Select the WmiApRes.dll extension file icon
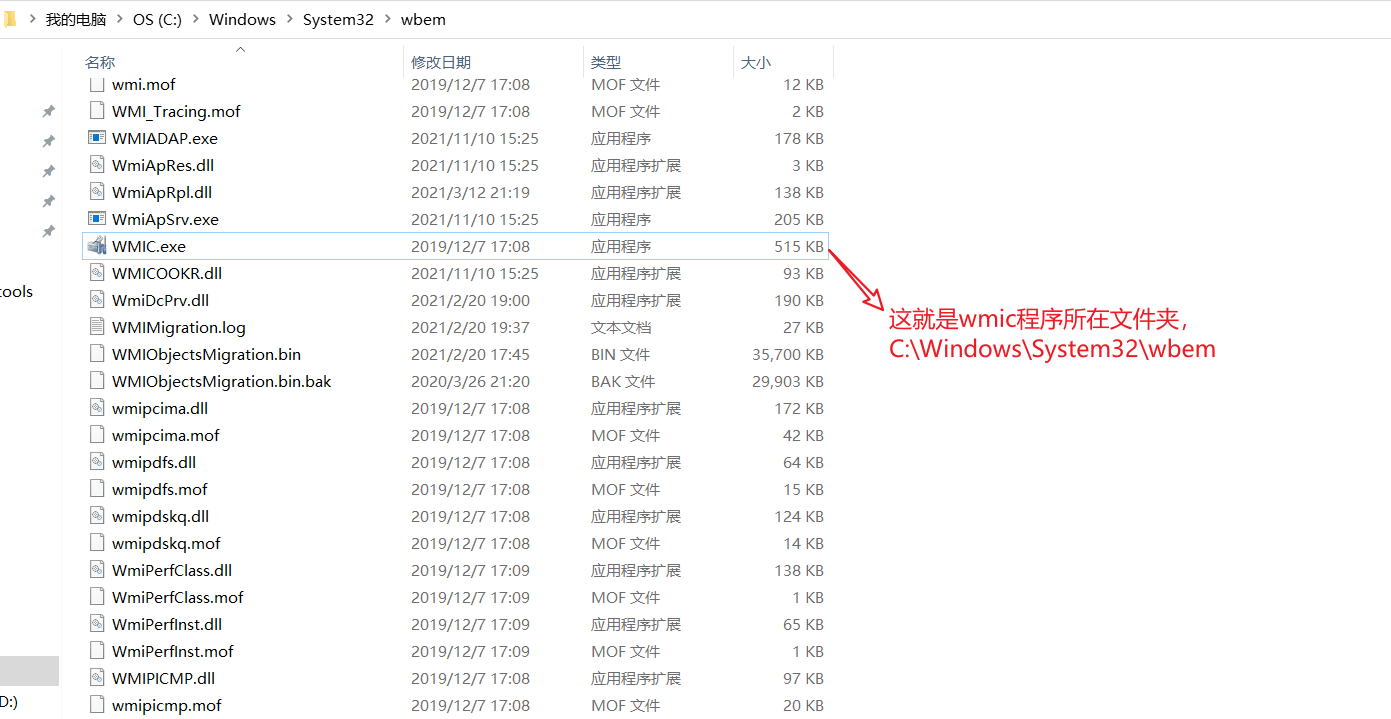 tap(97, 165)
